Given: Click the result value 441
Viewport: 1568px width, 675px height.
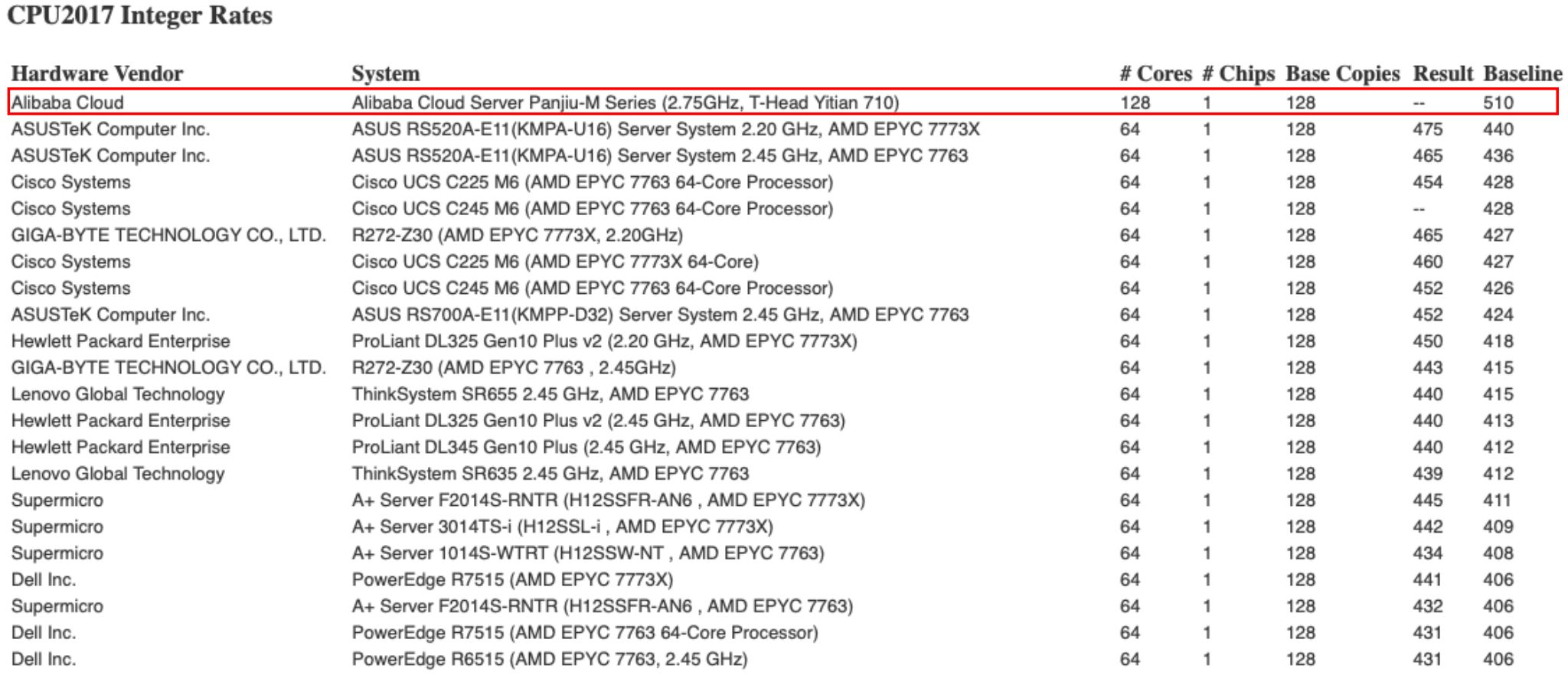Looking at the screenshot, I should click(1428, 580).
